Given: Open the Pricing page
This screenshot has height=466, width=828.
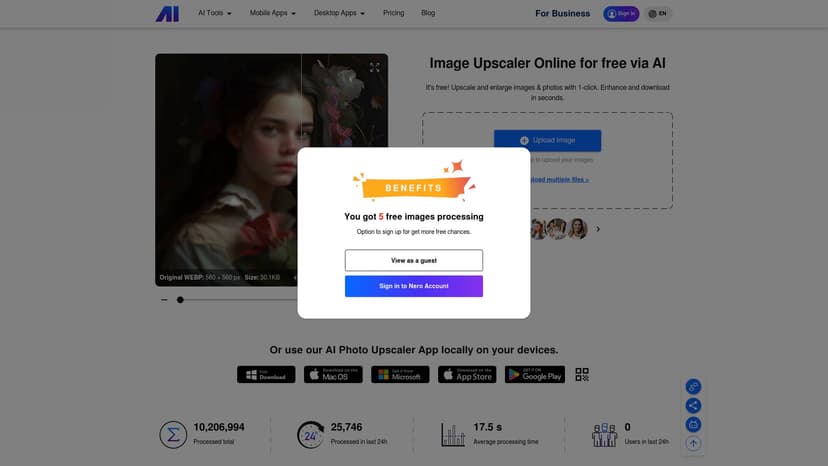Looking at the screenshot, I should (x=393, y=13).
